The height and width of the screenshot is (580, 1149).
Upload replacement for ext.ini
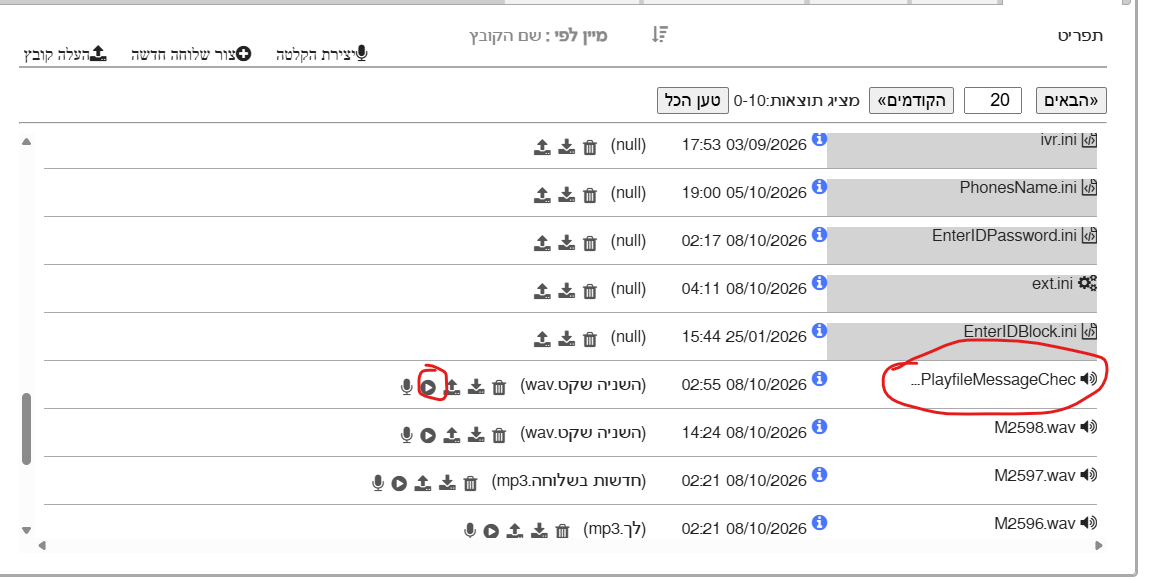[542, 290]
